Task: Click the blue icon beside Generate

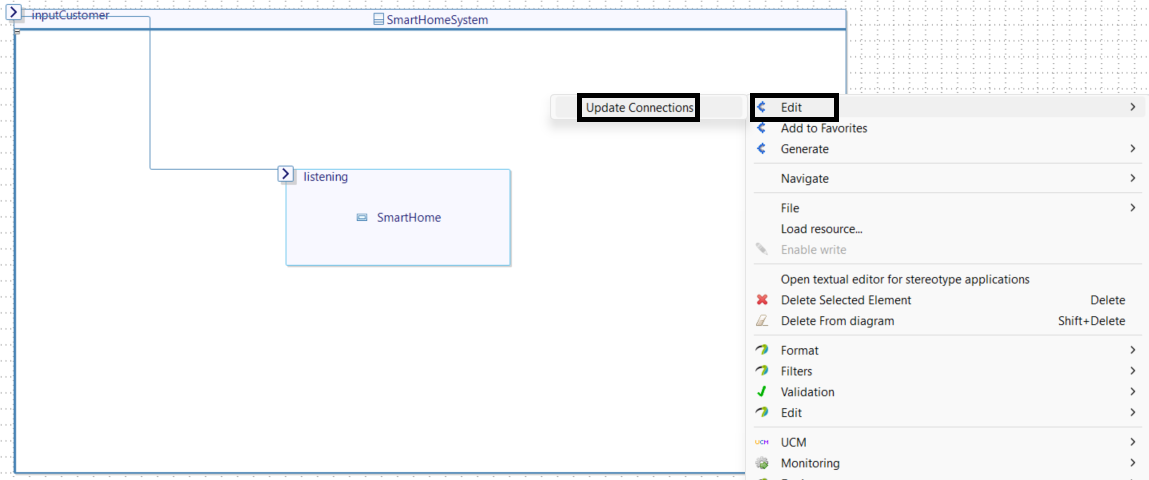Action: click(761, 149)
